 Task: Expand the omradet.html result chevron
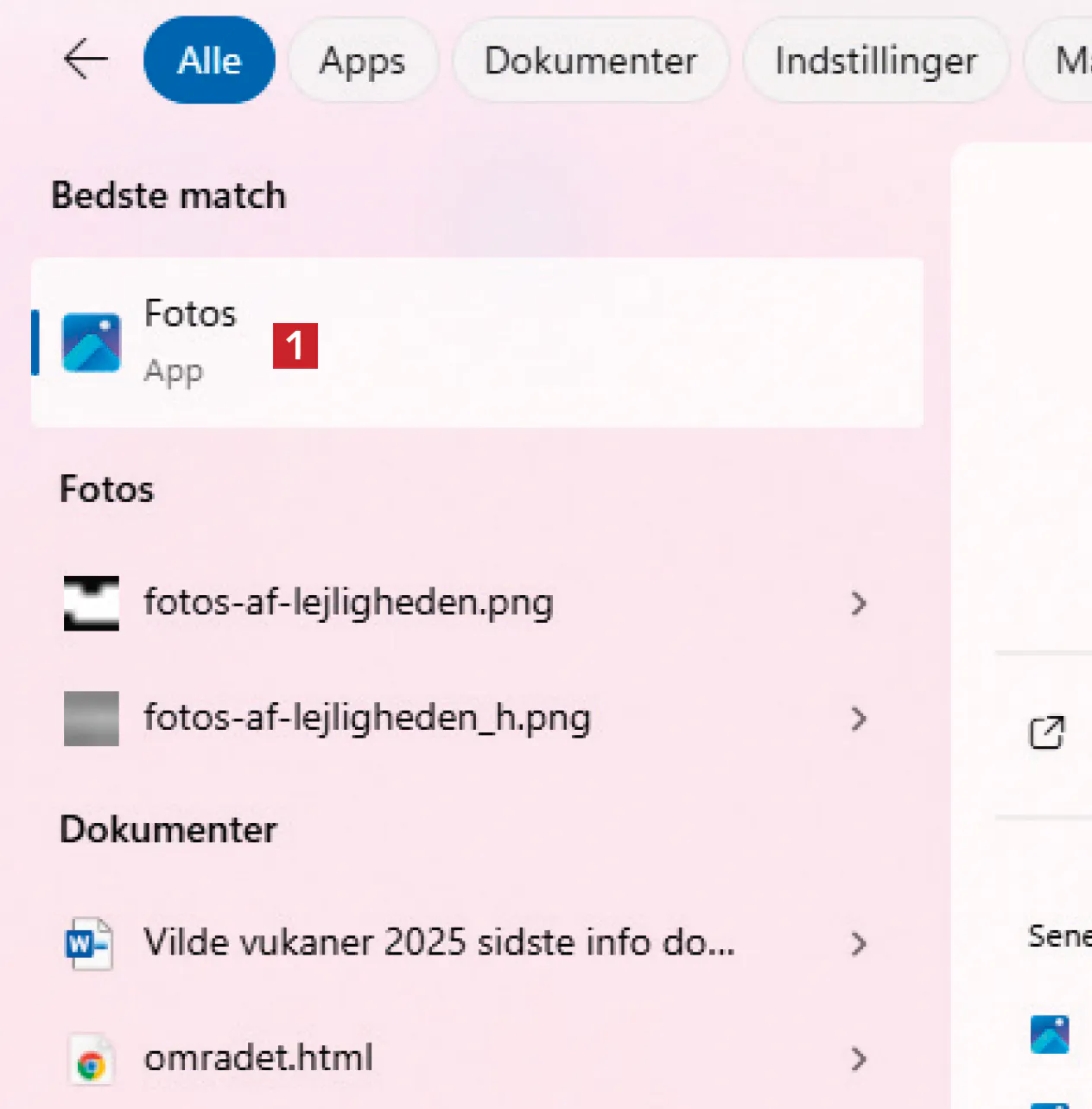[858, 1059]
